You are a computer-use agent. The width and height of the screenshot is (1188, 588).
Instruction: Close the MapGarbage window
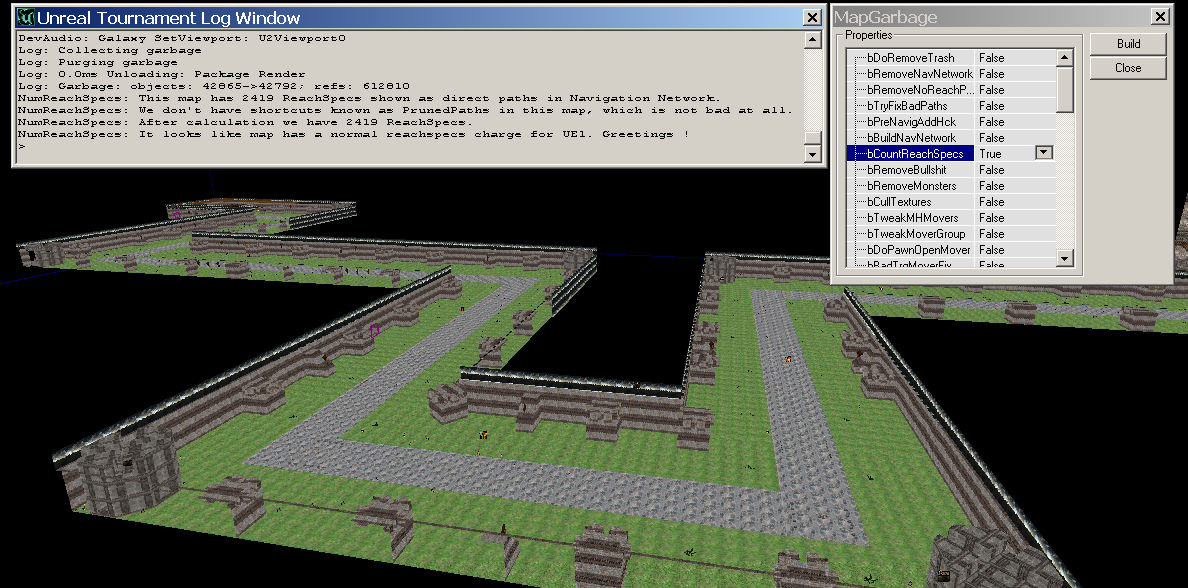click(x=1159, y=17)
